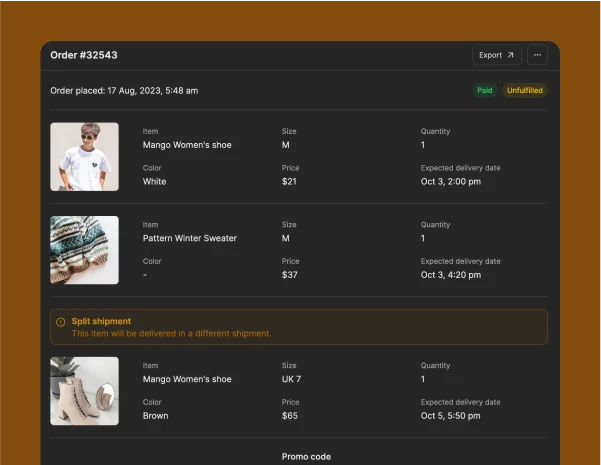
Task: Click the $21 price value
Action: (x=289, y=182)
